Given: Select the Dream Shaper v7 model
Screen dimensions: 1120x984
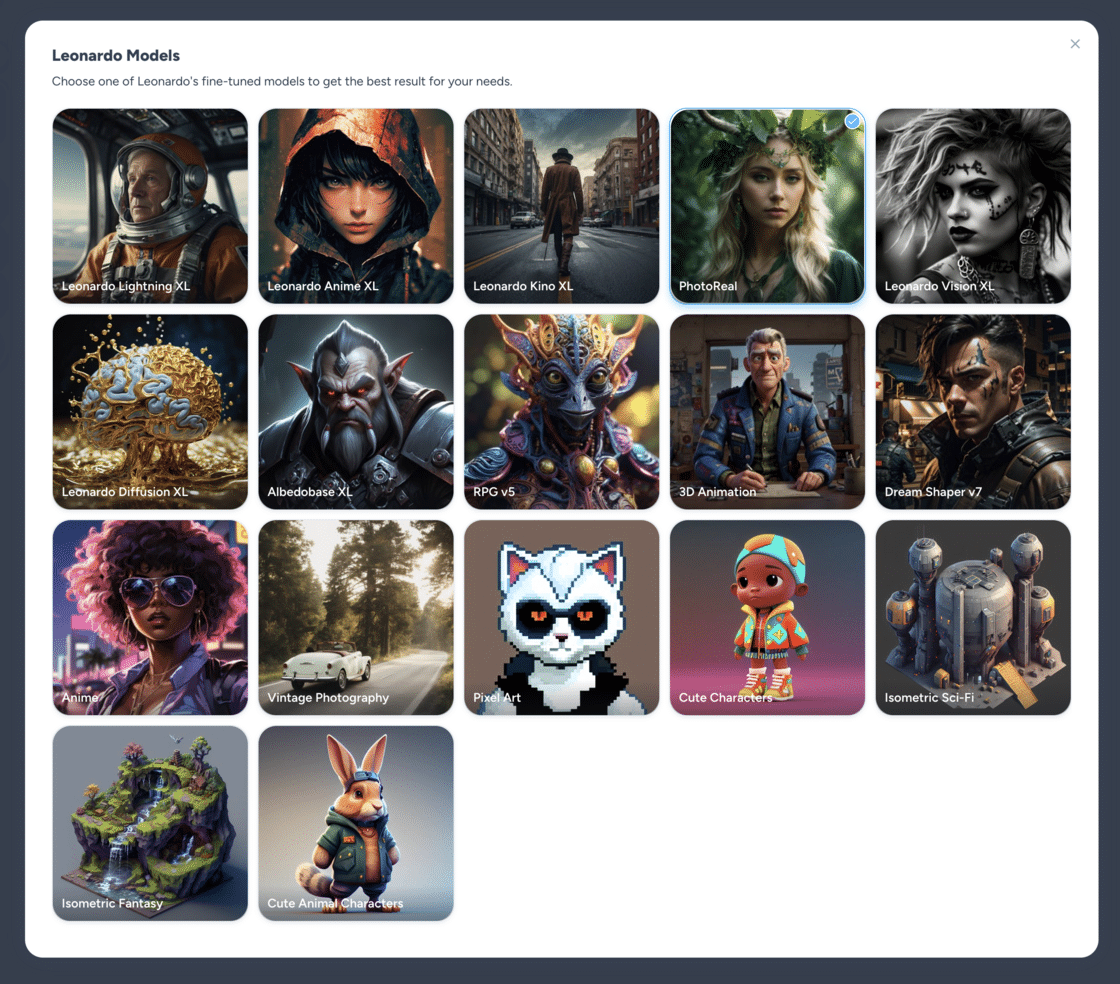Looking at the screenshot, I should [973, 412].
